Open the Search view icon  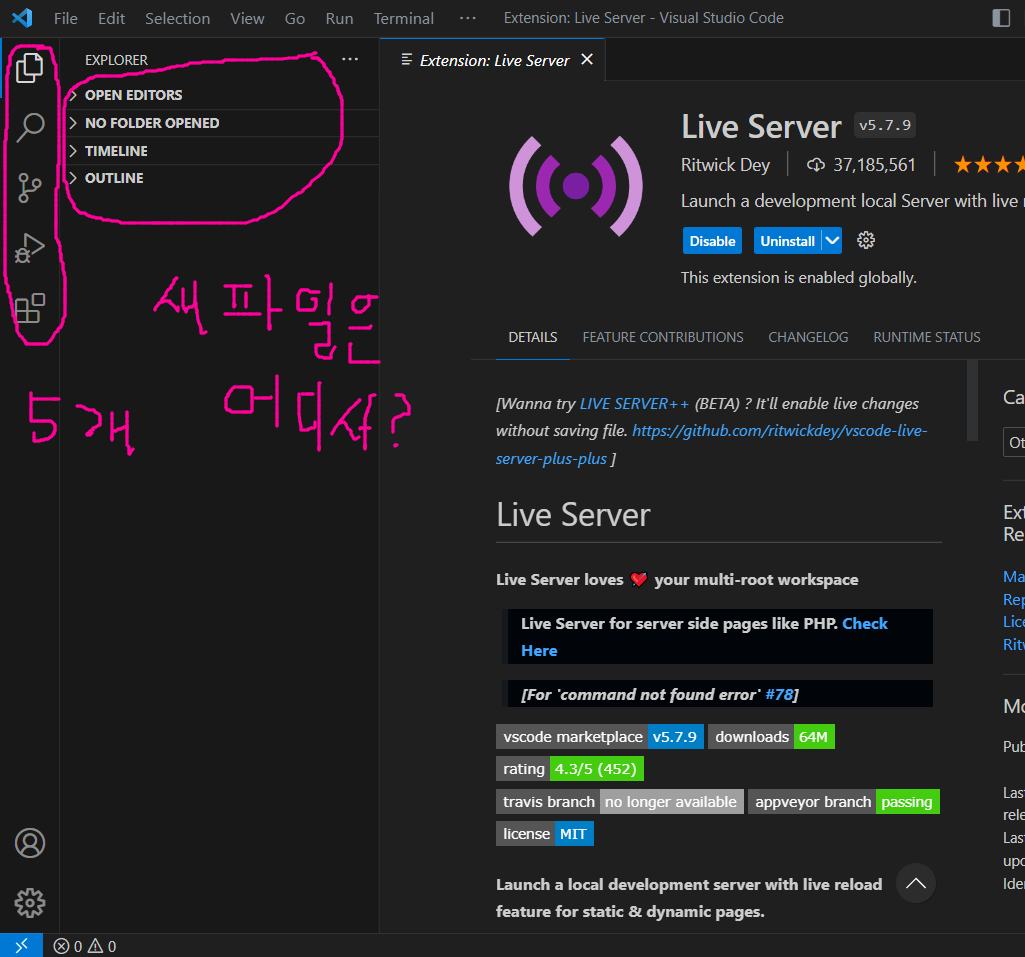point(29,127)
